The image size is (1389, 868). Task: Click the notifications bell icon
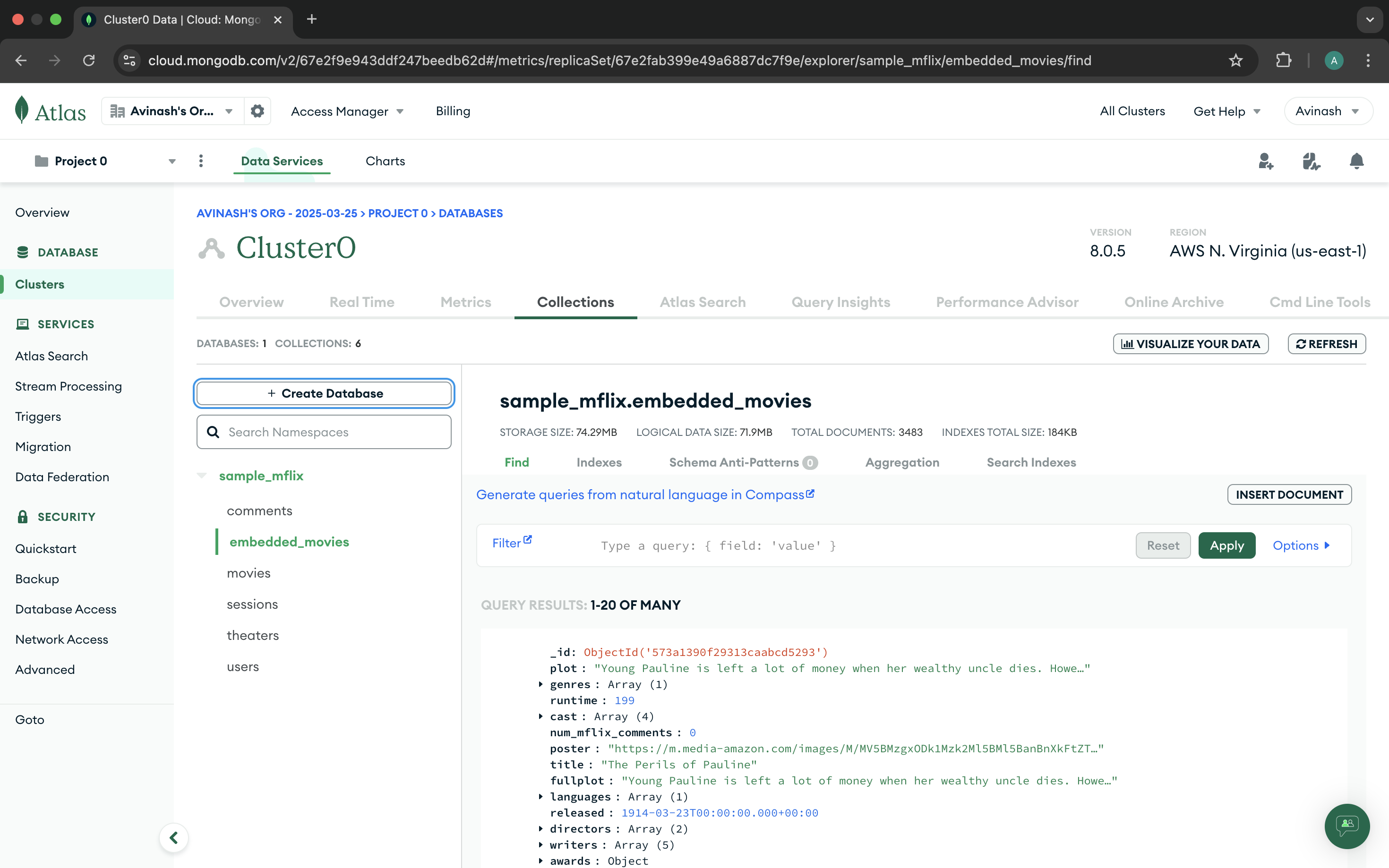[x=1356, y=162]
